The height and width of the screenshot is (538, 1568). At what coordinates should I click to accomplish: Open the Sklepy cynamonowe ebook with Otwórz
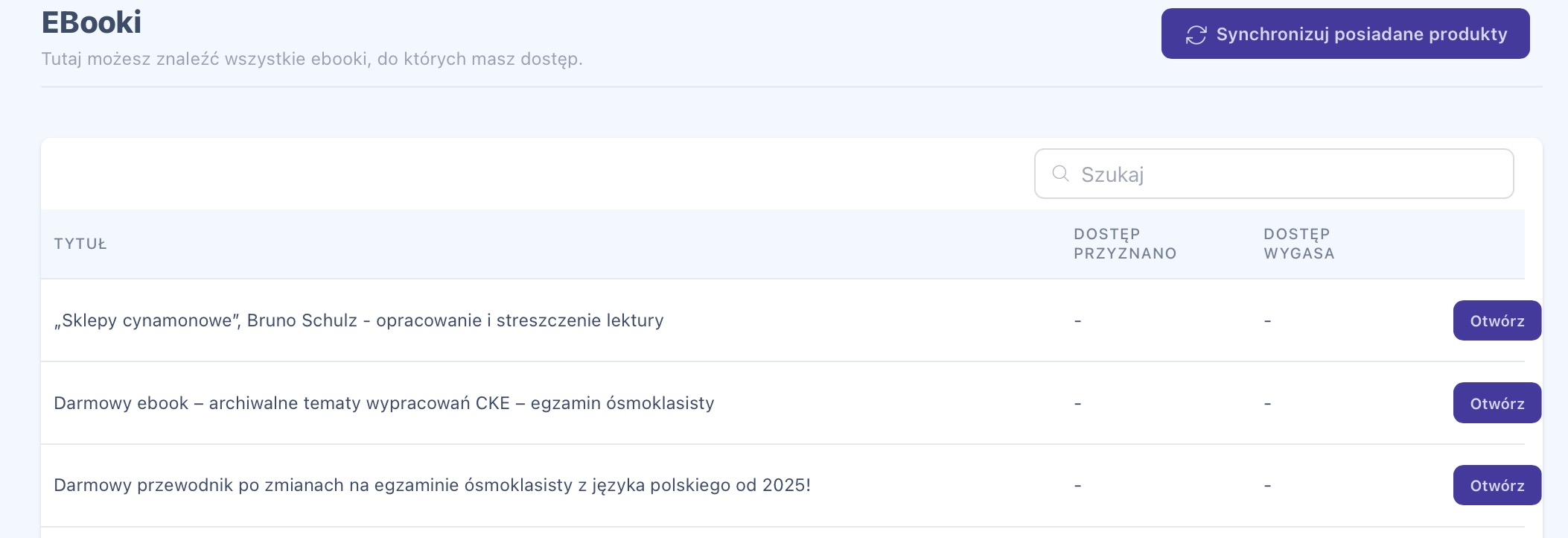1497,321
